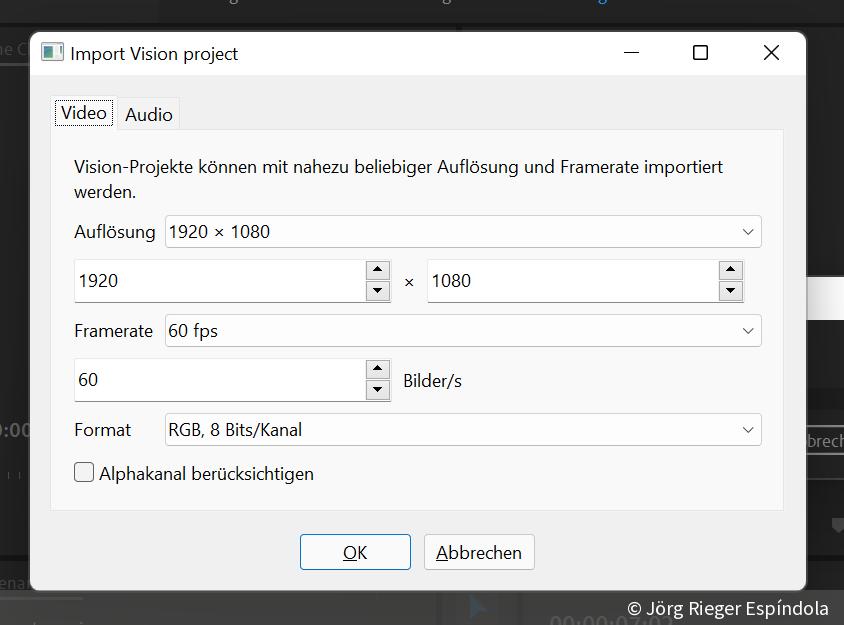The image size is (844, 625).
Task: Switch to the Audio tab
Action: click(x=148, y=113)
